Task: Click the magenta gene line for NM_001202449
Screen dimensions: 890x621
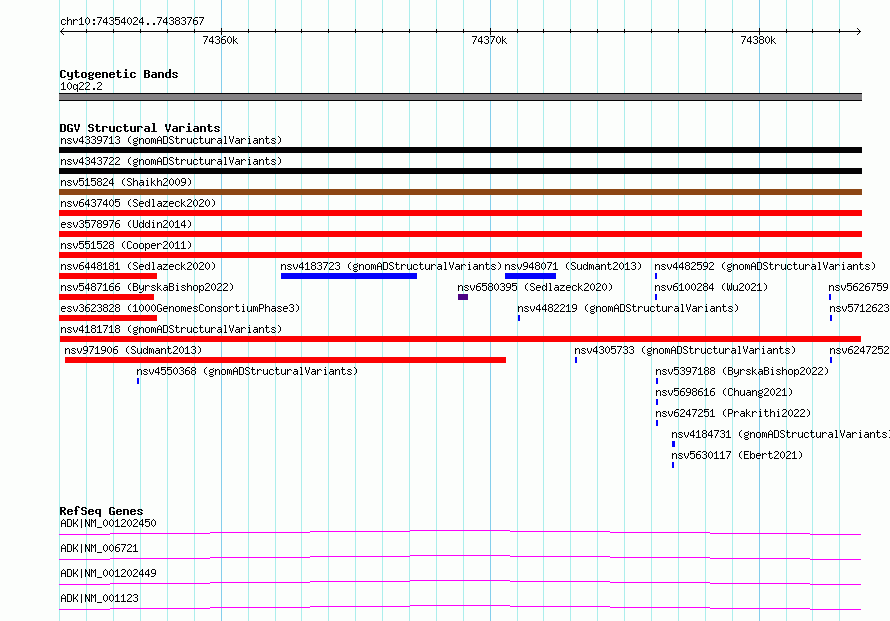Action: [x=460, y=582]
